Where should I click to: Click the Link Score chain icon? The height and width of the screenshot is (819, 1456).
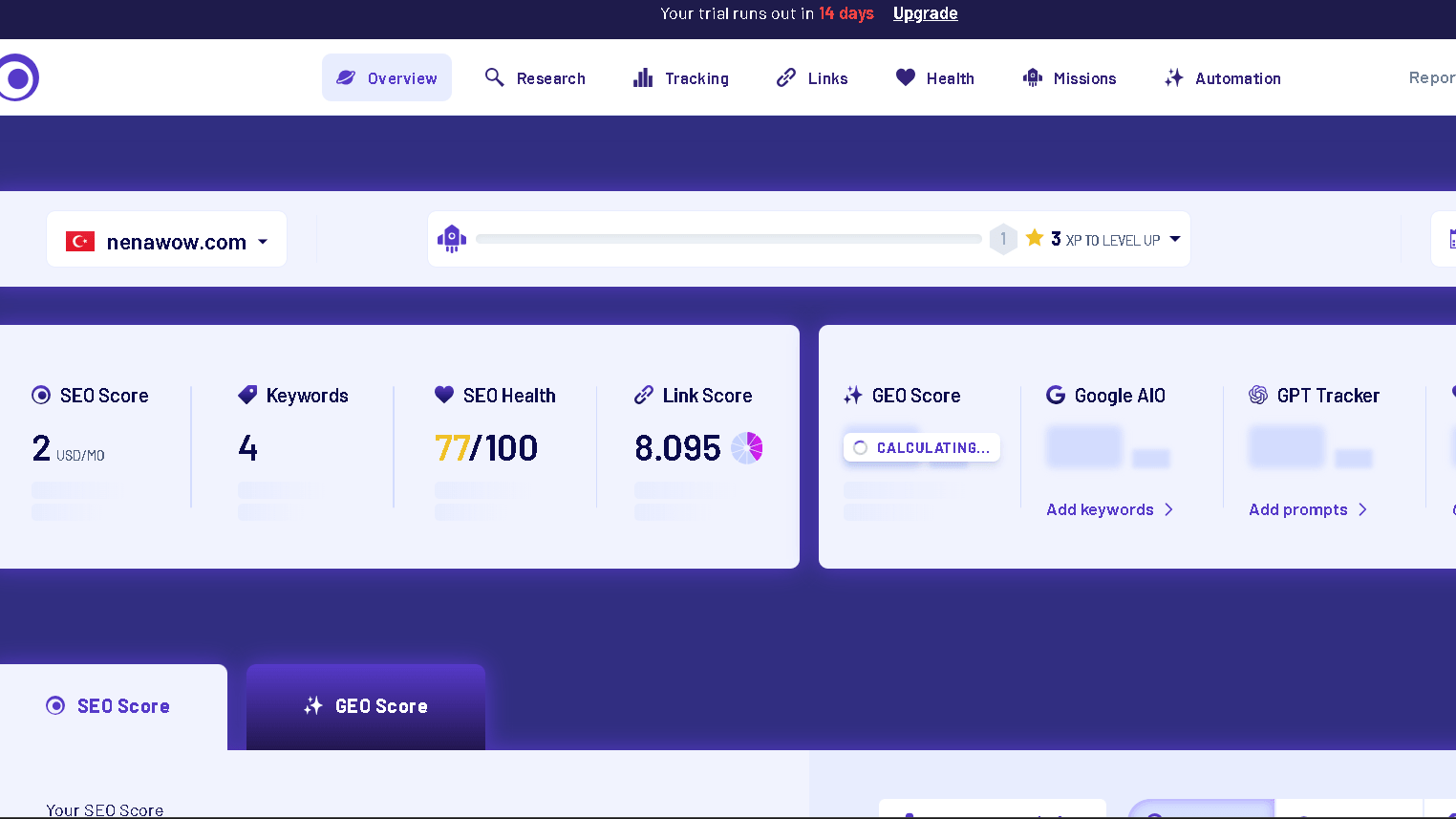click(x=644, y=395)
